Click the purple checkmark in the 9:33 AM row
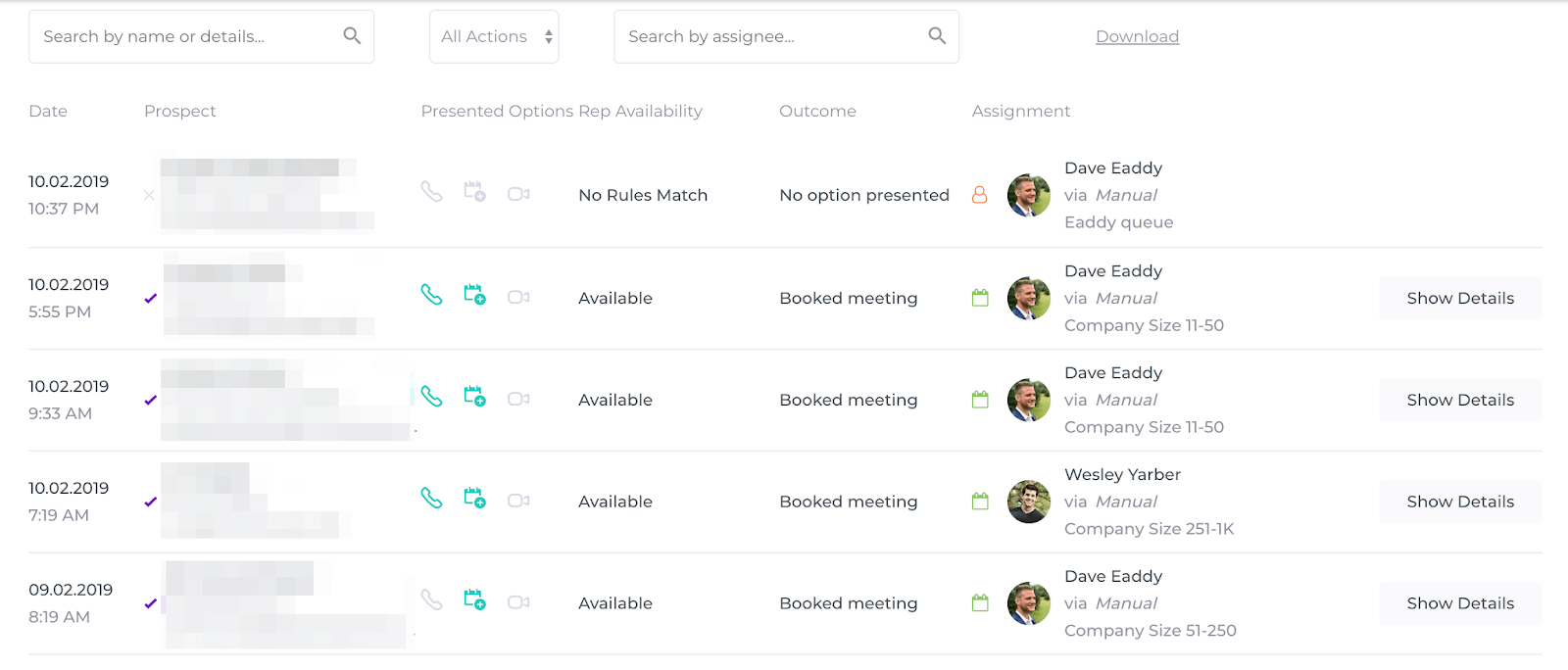This screenshot has width=1568, height=670. (150, 401)
